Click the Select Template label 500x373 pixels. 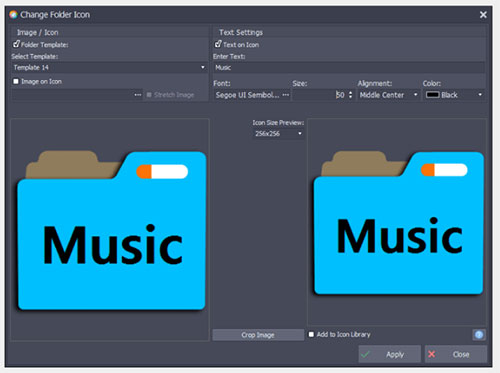(35, 56)
